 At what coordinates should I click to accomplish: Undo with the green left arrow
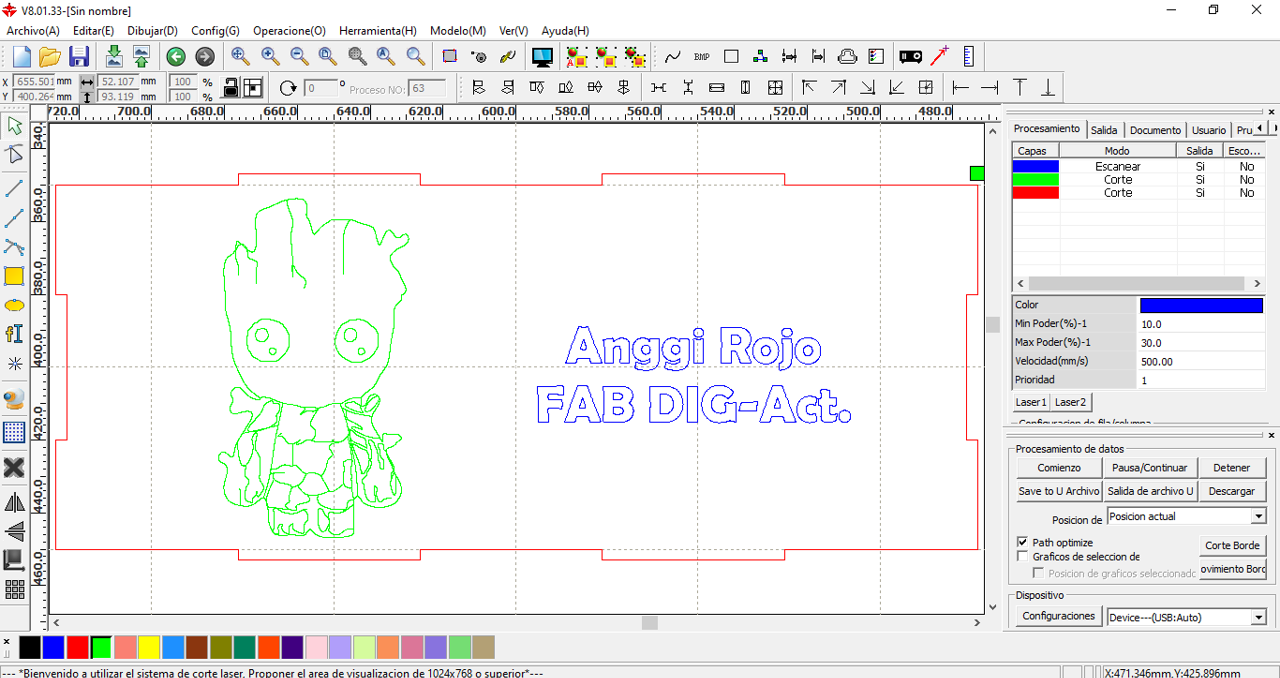click(176, 57)
